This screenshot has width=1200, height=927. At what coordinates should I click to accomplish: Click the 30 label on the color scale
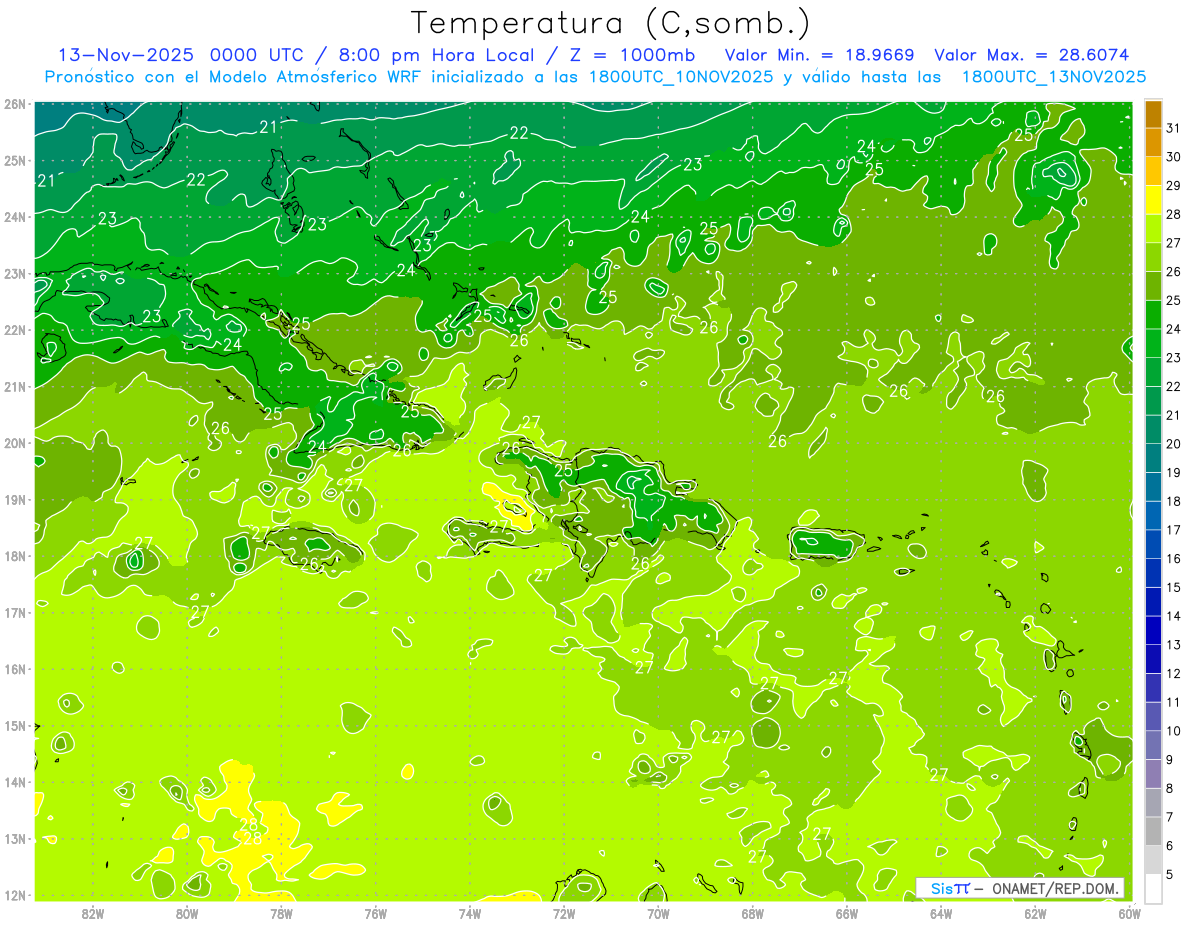(x=1173, y=156)
